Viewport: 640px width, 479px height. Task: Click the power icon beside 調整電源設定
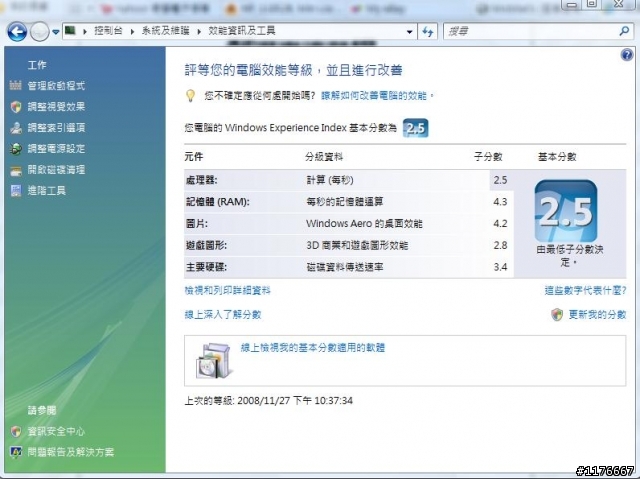coord(16,149)
